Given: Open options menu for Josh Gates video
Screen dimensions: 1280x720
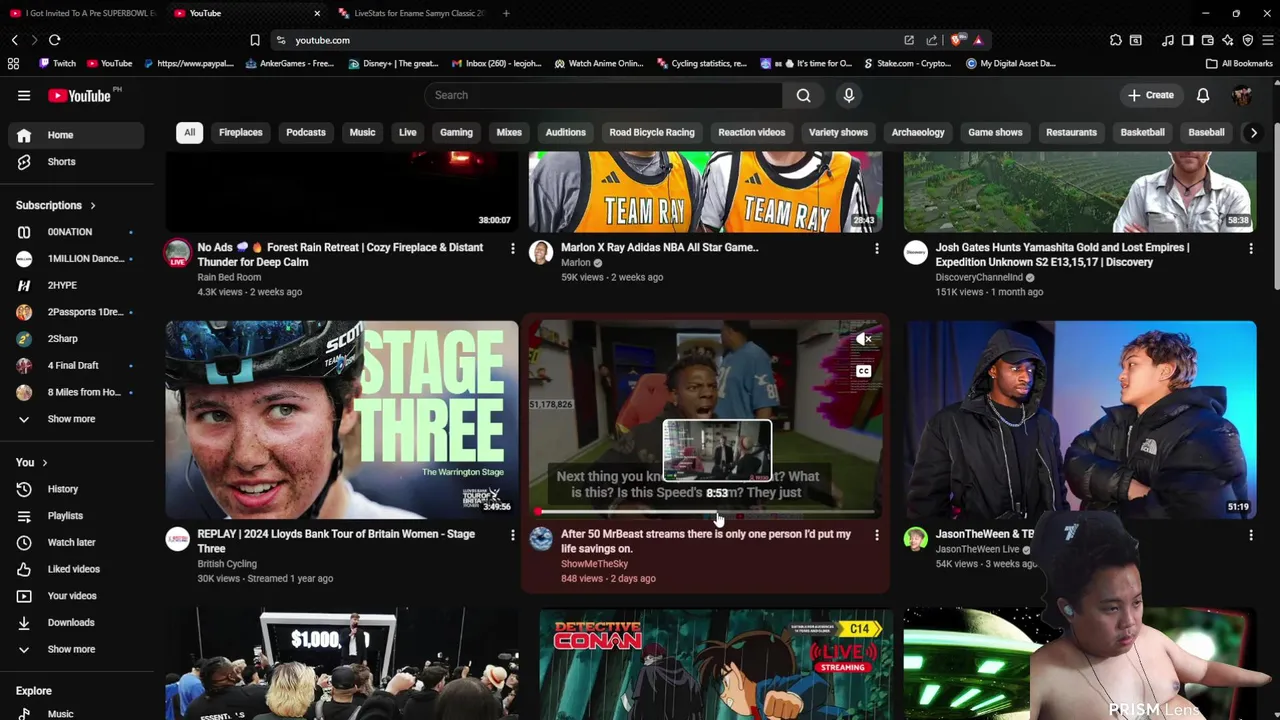Looking at the screenshot, I should pos(1251,248).
